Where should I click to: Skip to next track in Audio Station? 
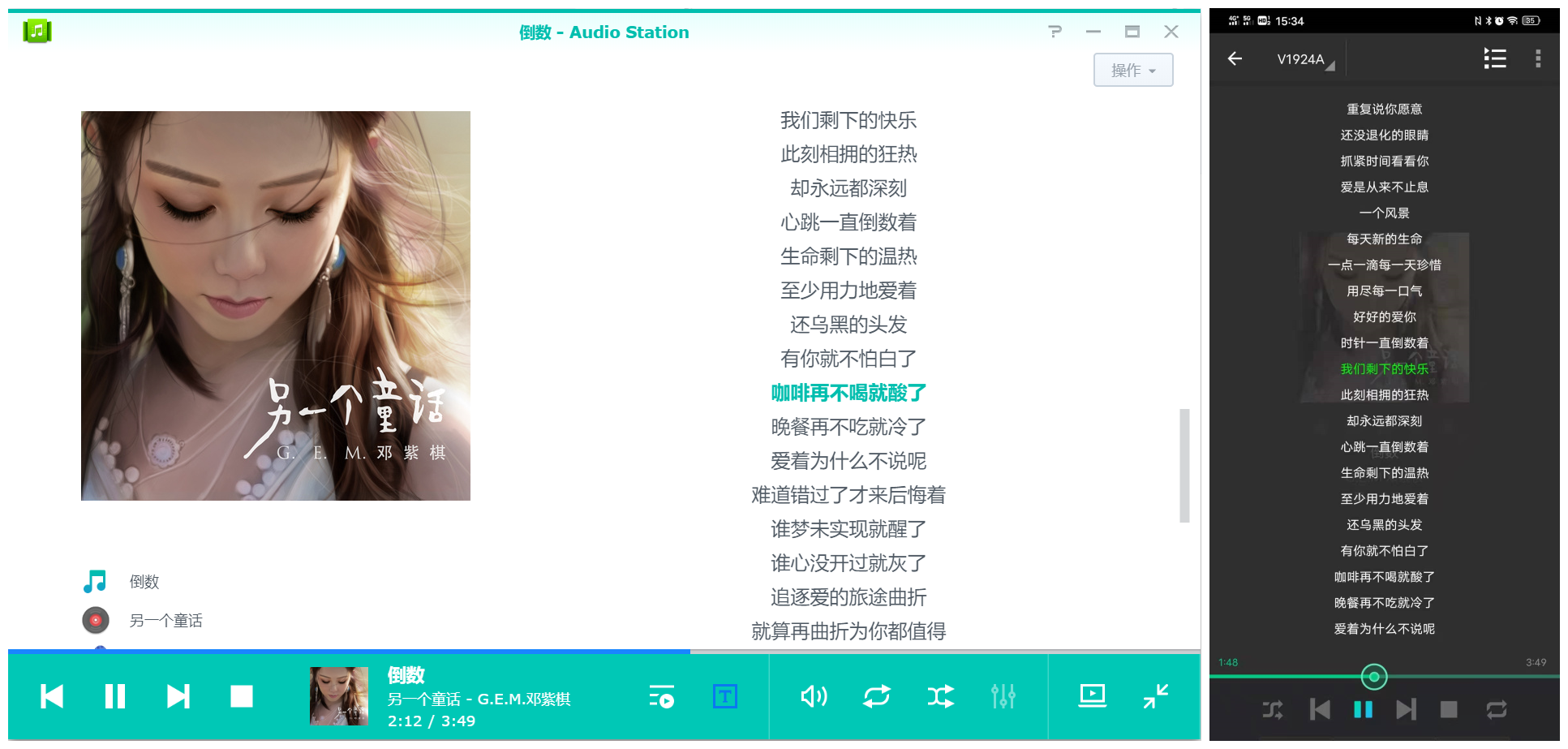[178, 696]
